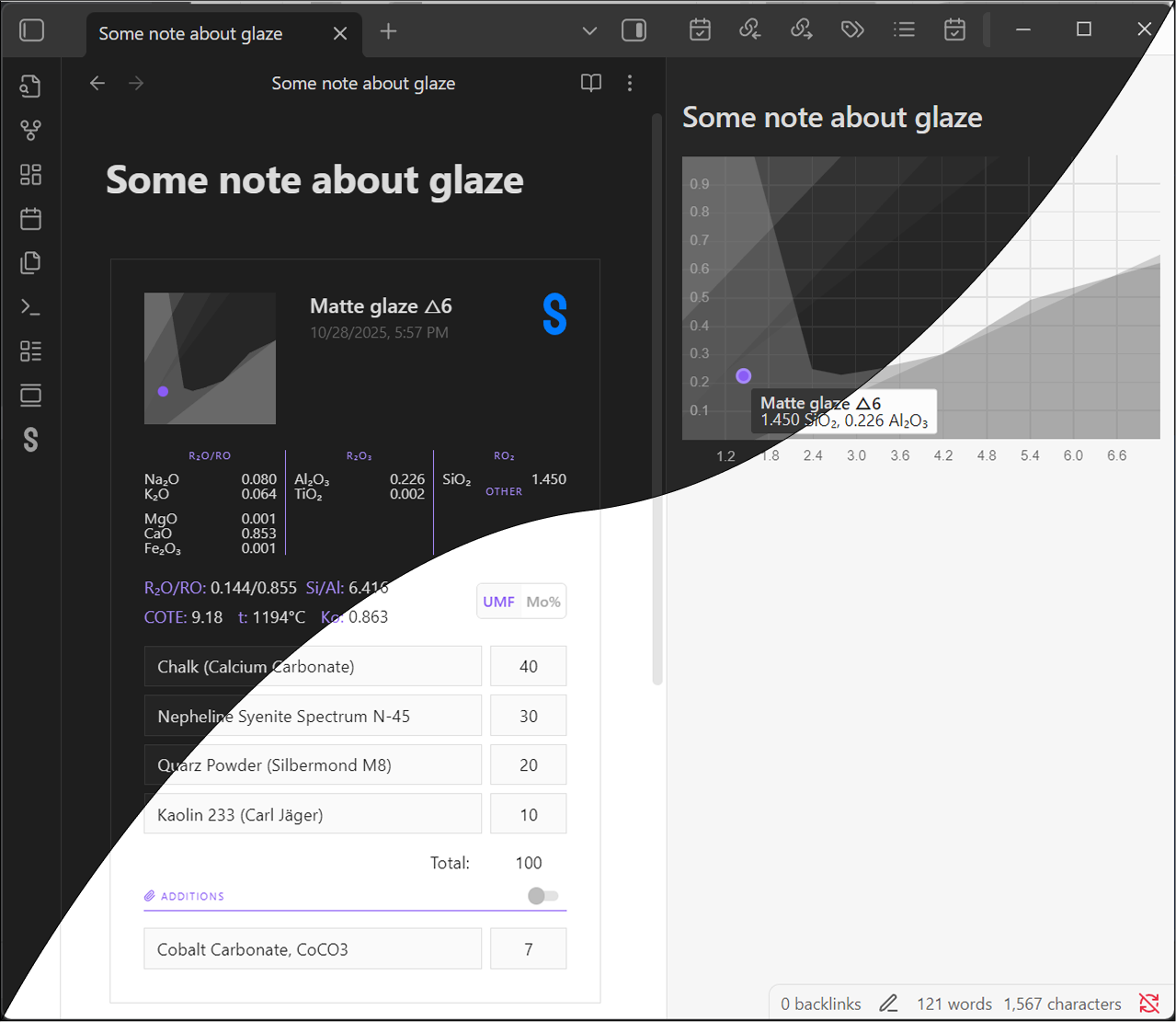Click the S glaze plugin ribbon icon

30,440
